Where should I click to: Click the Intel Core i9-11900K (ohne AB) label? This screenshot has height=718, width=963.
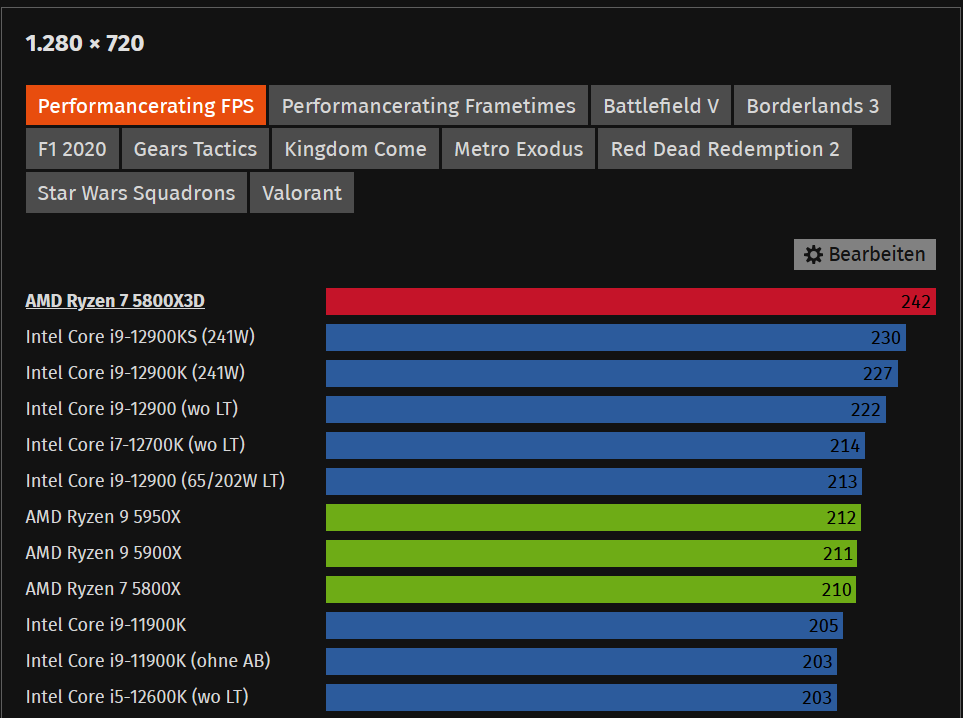click(148, 661)
